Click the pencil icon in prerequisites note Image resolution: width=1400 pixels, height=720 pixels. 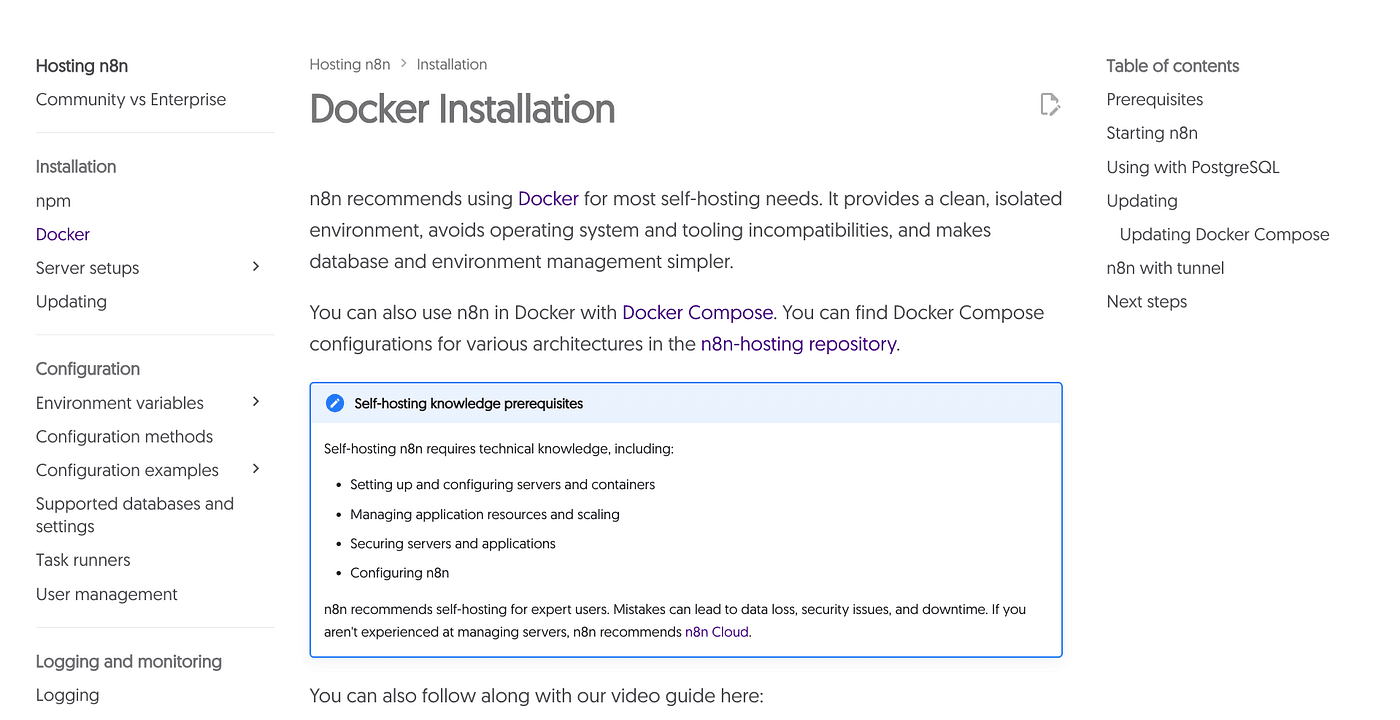click(x=335, y=404)
